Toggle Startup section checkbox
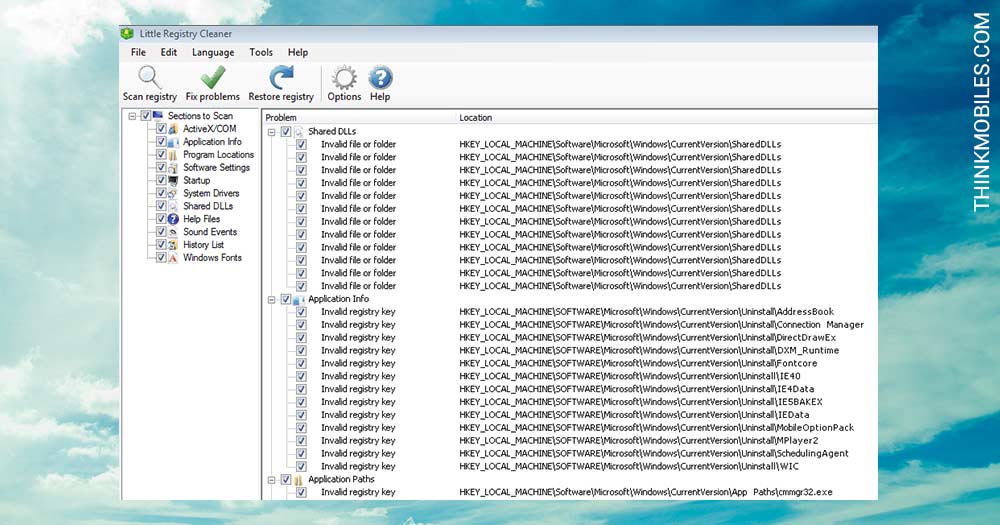 click(161, 181)
